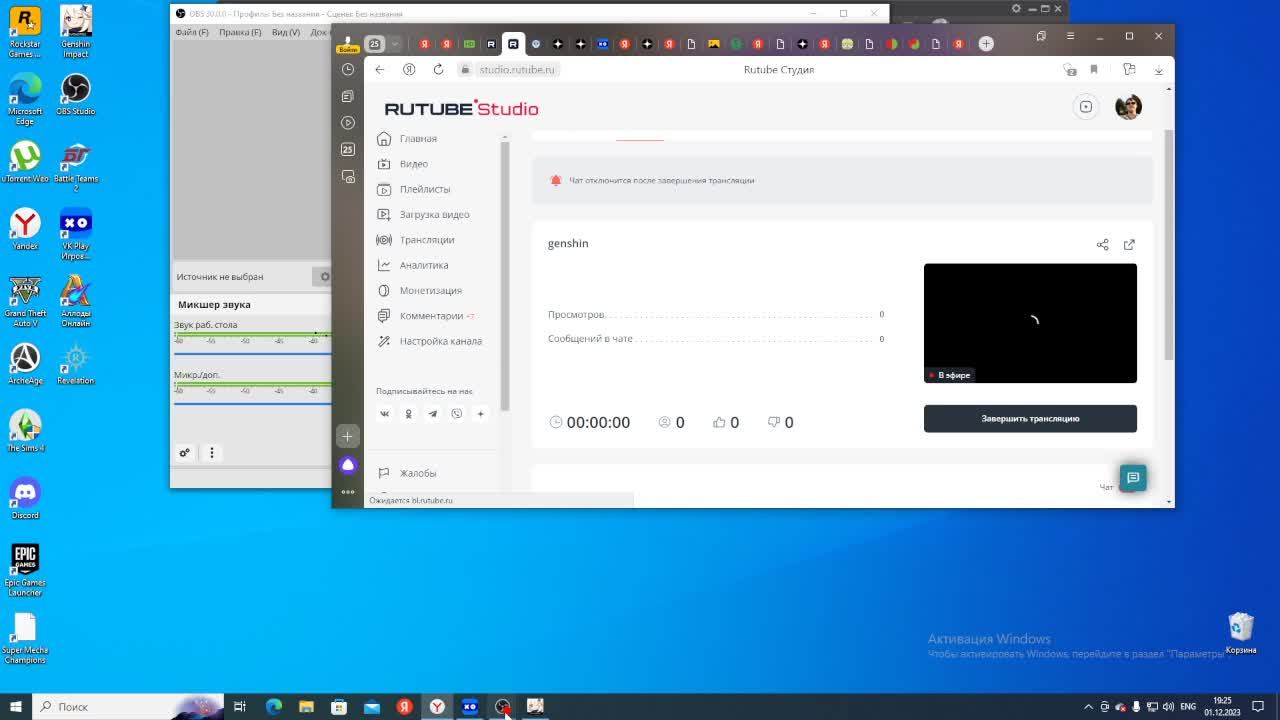Click the Комментарии speech-bubble icon
Image resolution: width=1280 pixels, height=720 pixels.
pyautogui.click(x=383, y=316)
